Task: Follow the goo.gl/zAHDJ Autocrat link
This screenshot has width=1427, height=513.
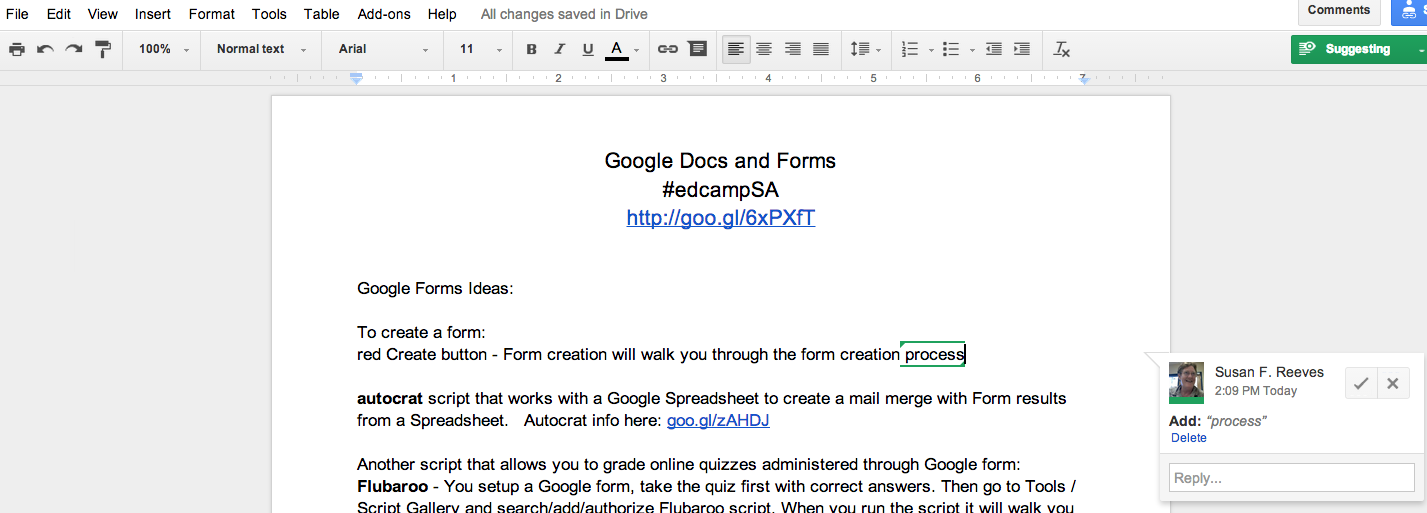Action: pos(718,421)
